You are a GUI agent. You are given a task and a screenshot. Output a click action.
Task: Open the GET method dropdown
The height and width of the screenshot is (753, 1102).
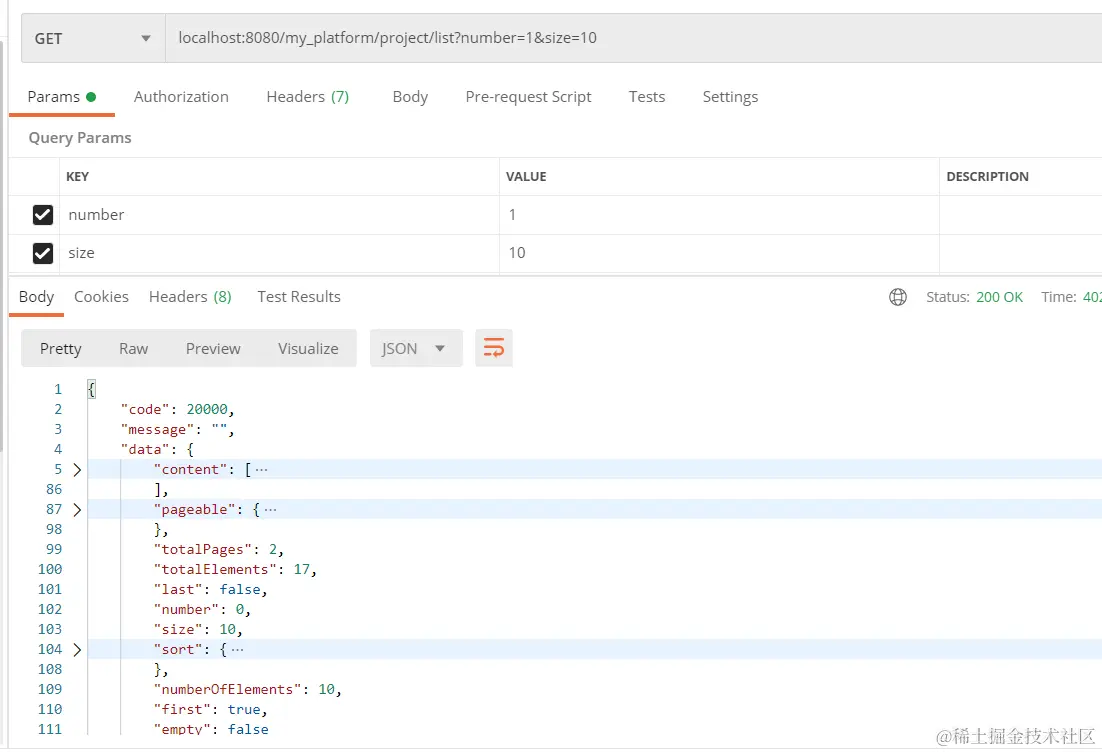point(93,39)
